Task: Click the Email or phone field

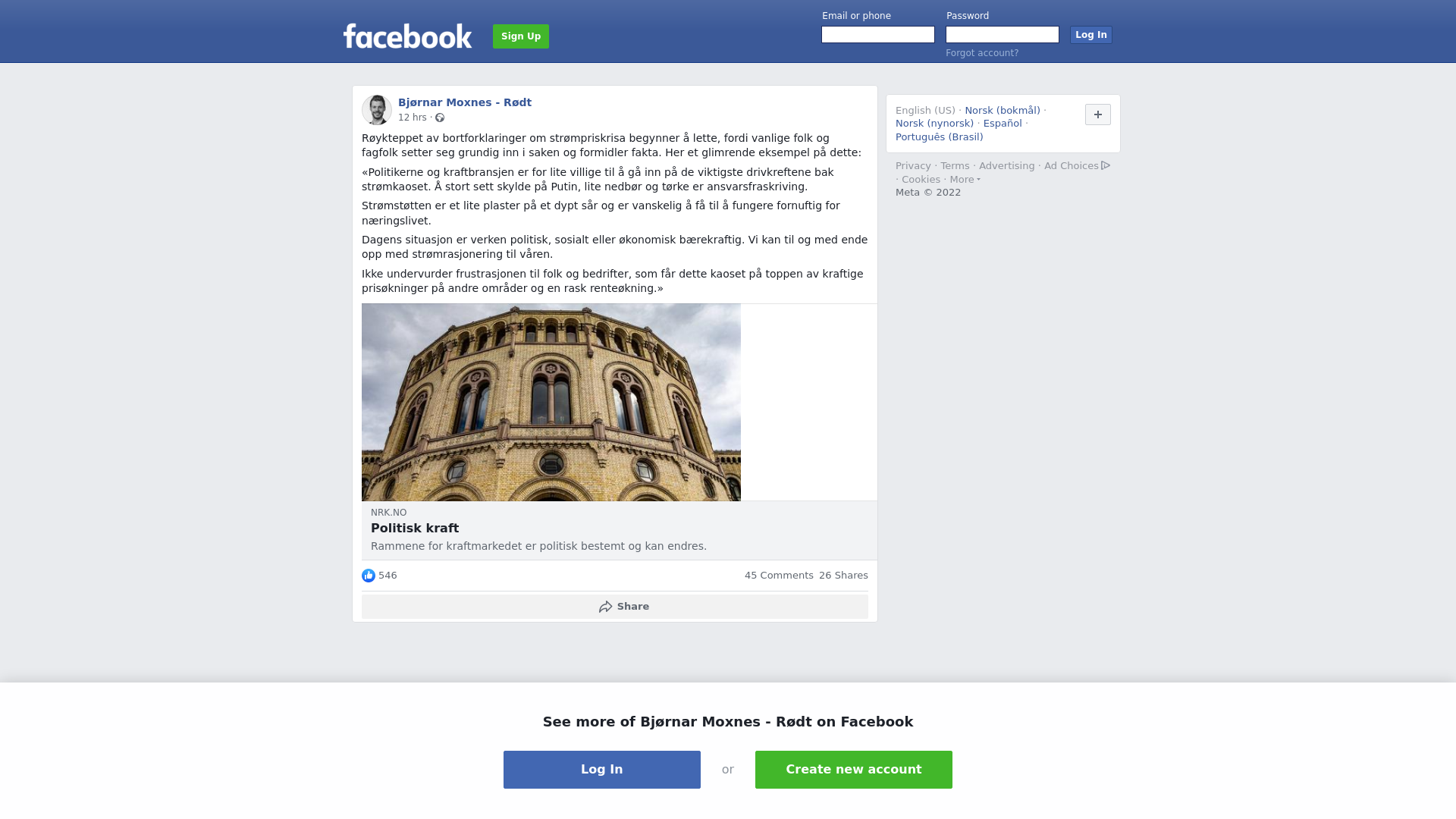Action: [x=878, y=35]
